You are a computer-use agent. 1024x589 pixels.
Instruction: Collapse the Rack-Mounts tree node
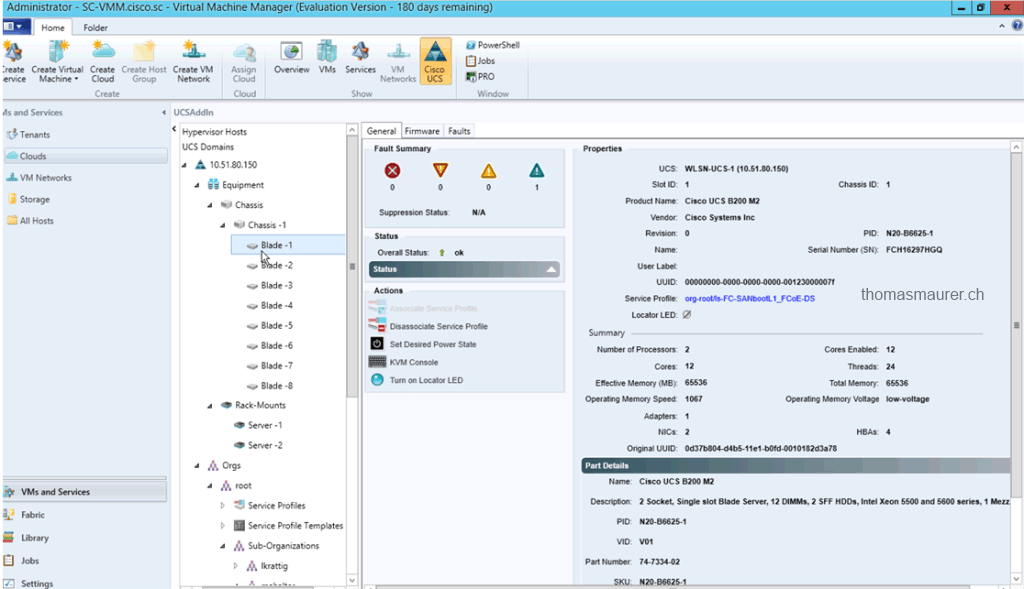point(210,406)
